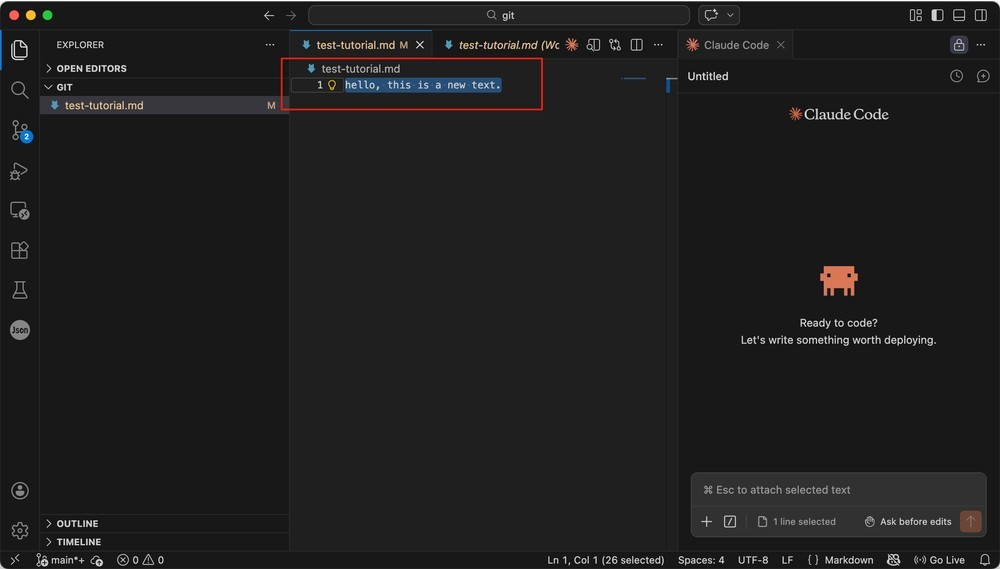Open the Json extension view
This screenshot has width=1000, height=569.
click(x=20, y=330)
